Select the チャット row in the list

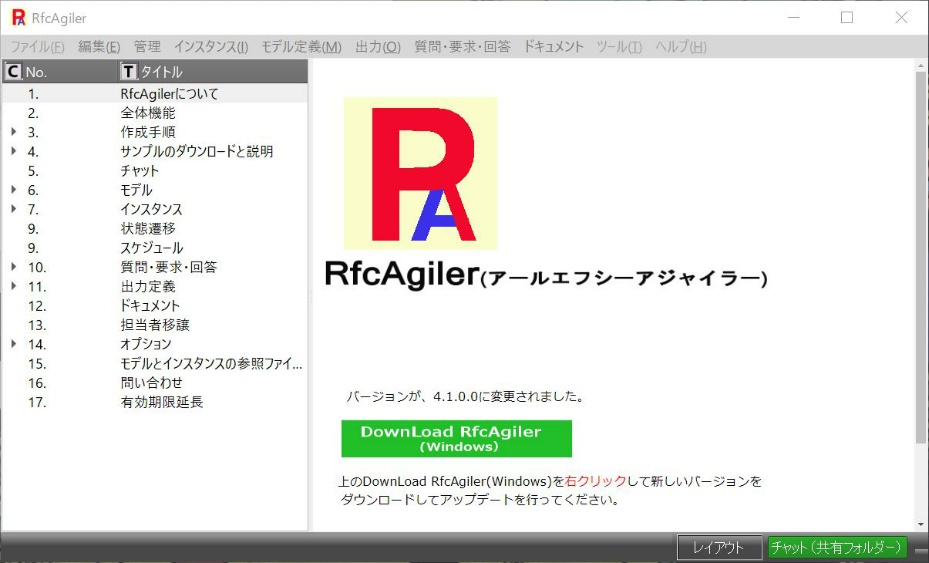pyautogui.click(x=155, y=171)
